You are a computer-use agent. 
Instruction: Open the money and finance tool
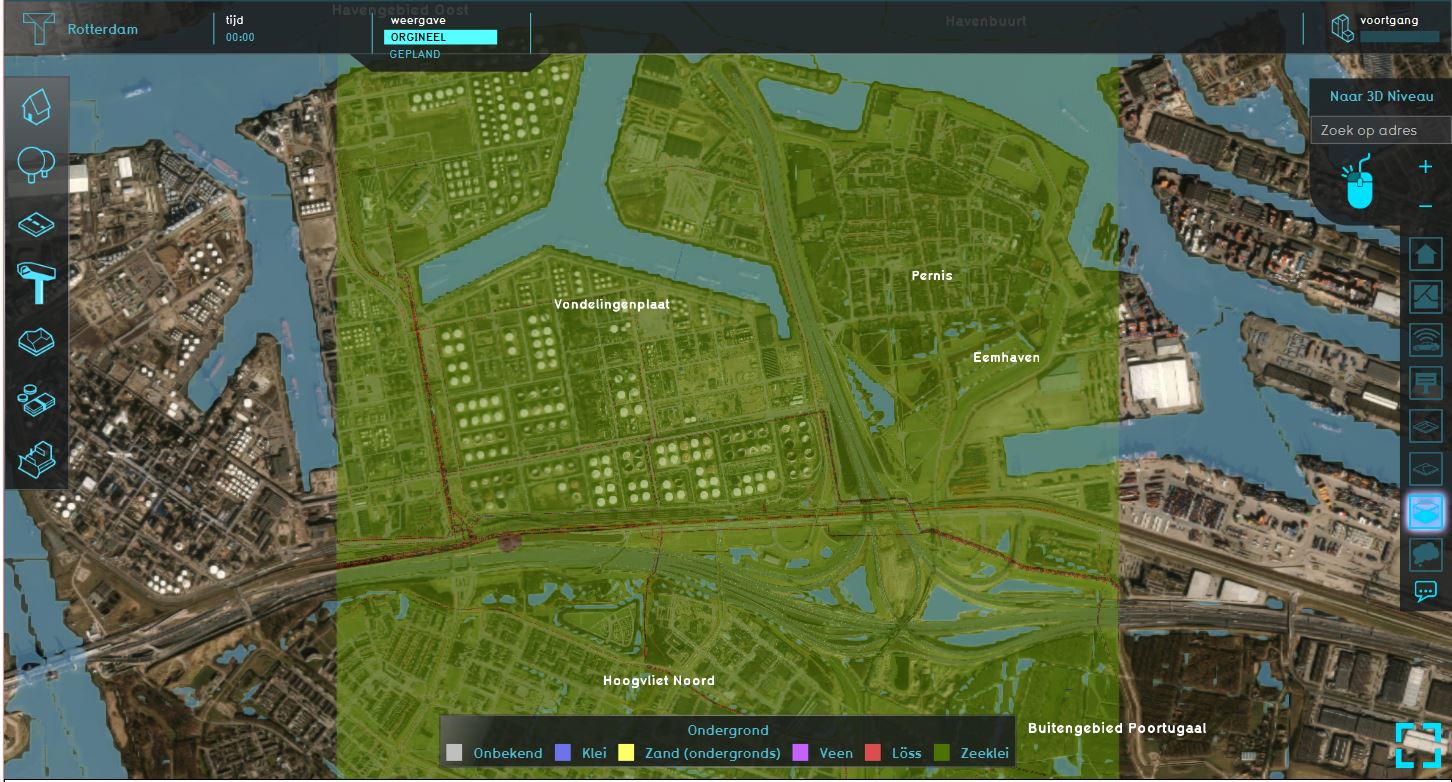point(36,401)
